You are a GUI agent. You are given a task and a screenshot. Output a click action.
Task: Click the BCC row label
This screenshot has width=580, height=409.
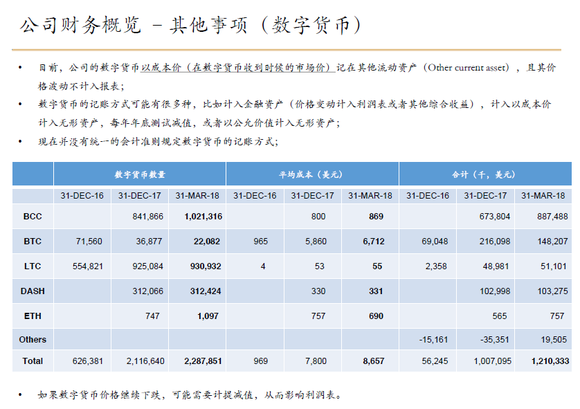pyautogui.click(x=33, y=216)
